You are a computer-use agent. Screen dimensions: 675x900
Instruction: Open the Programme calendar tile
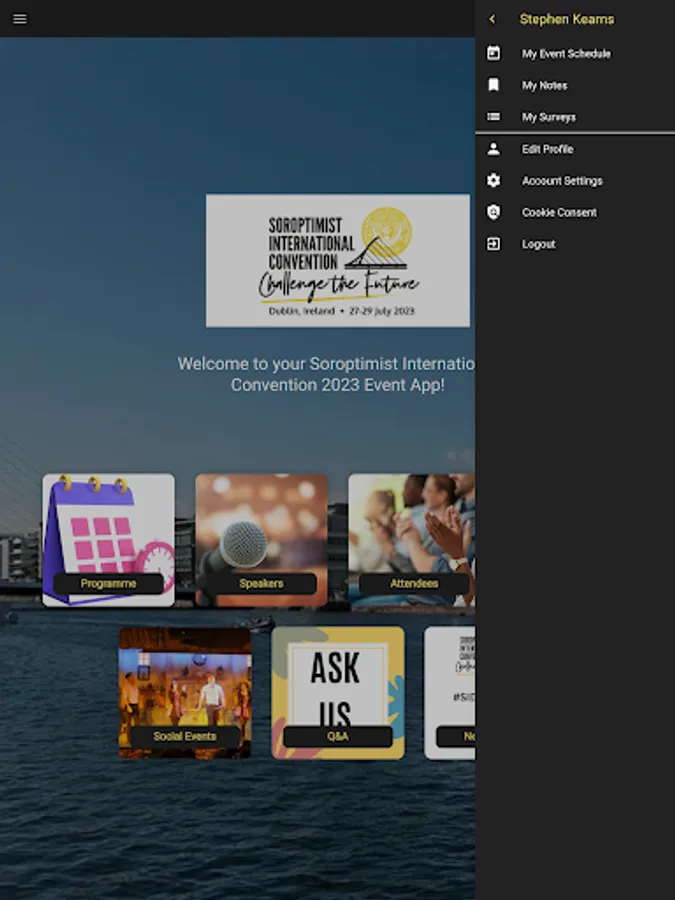(108, 540)
